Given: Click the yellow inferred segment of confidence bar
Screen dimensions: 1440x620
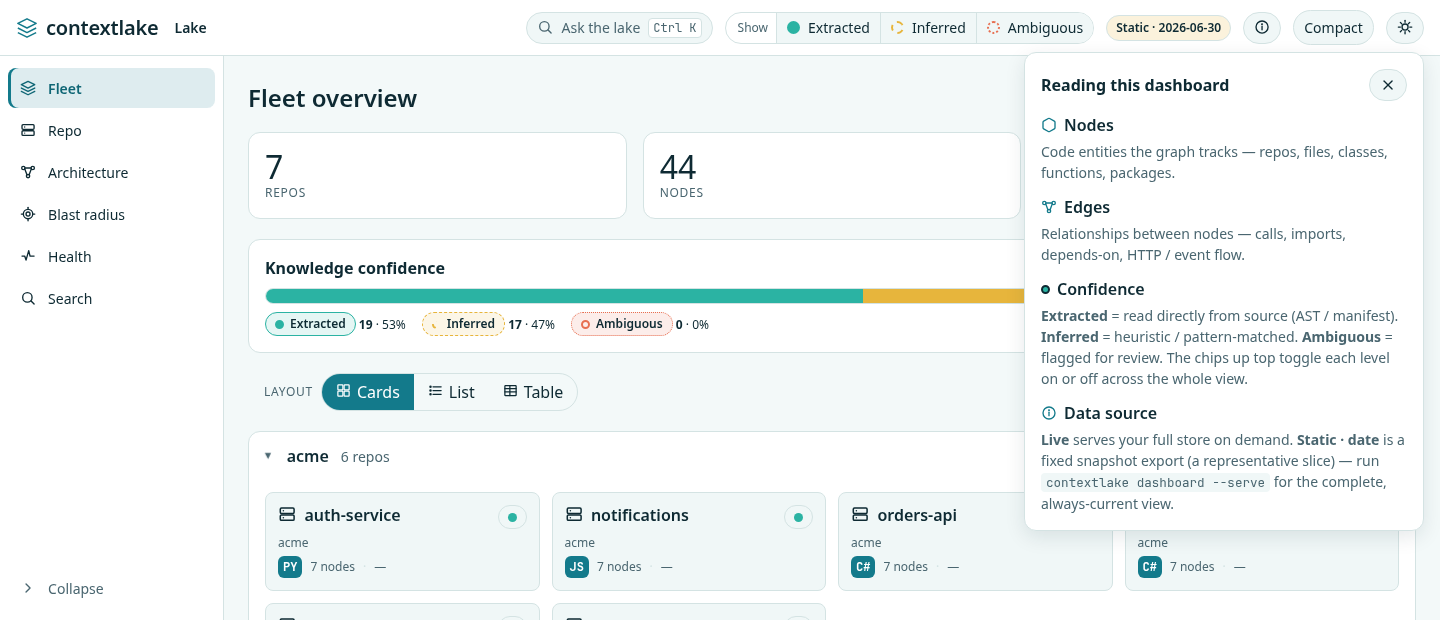Looking at the screenshot, I should tap(943, 296).
